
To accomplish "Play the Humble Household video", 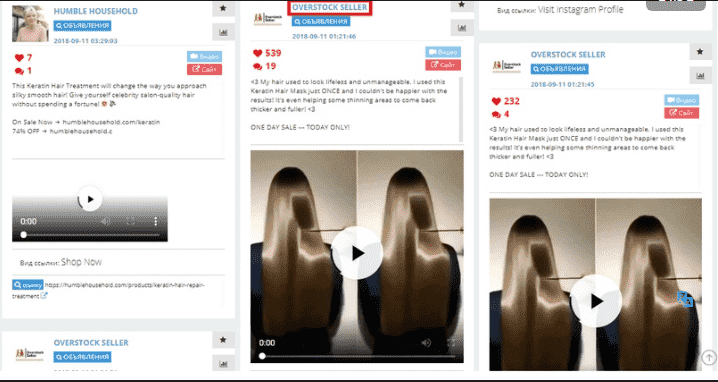I will point(90,199).
